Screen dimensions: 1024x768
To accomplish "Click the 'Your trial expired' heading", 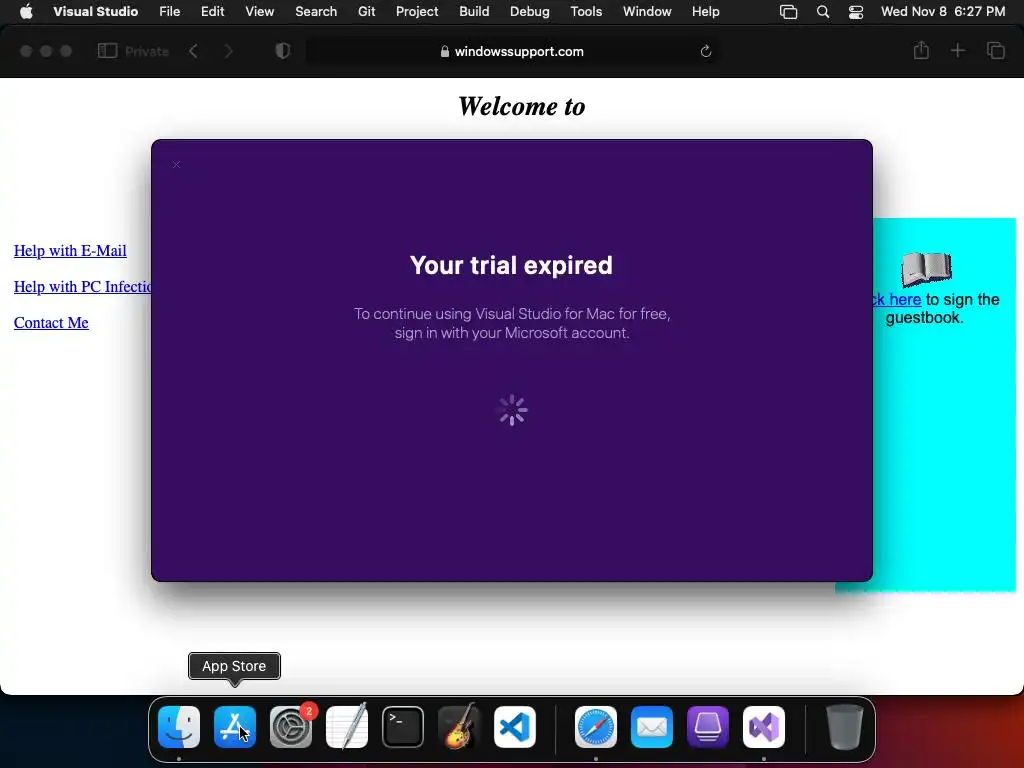I will pos(511,265).
